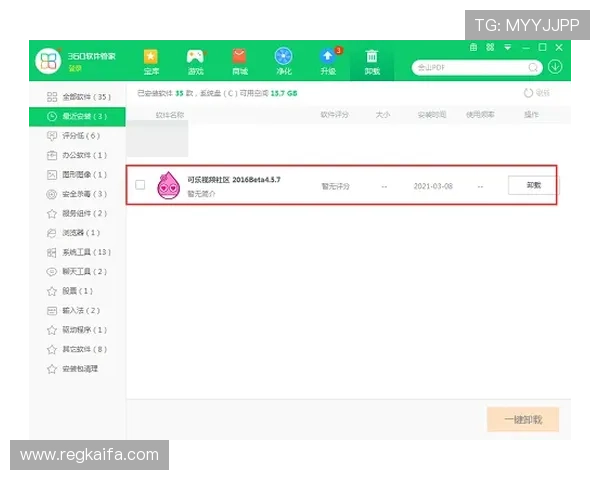Click the pink 可乐视频社区 app icon
This screenshot has width=600, height=480.
pos(168,185)
